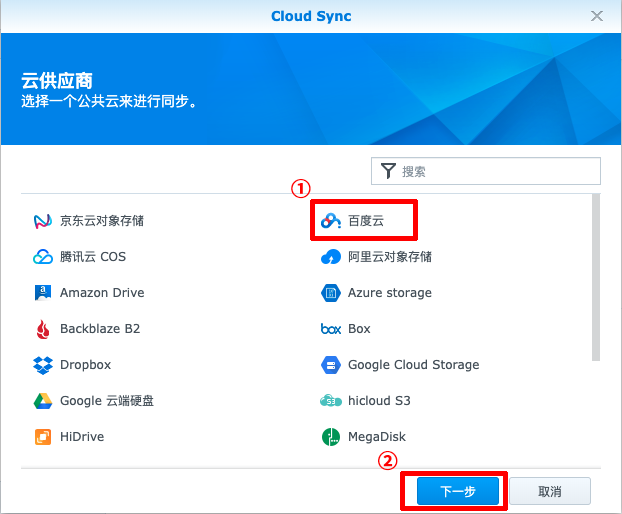Choose the Google Cloud Storage icon

(331, 365)
